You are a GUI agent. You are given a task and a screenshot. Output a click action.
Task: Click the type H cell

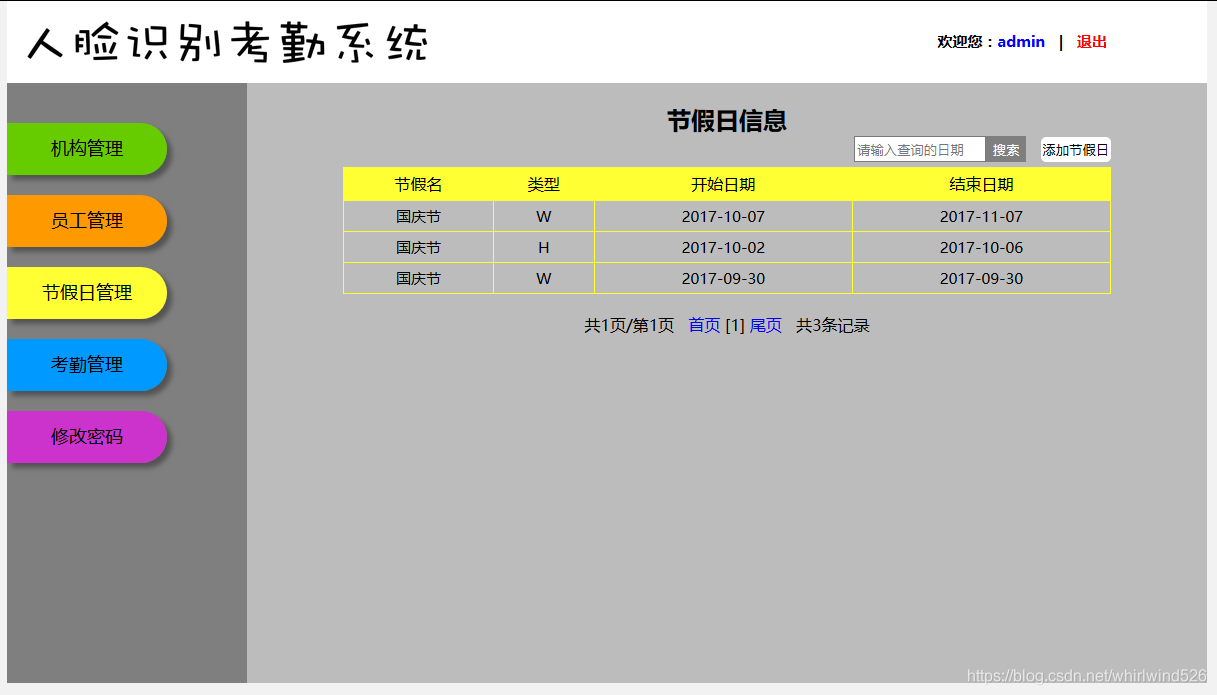[x=544, y=248]
